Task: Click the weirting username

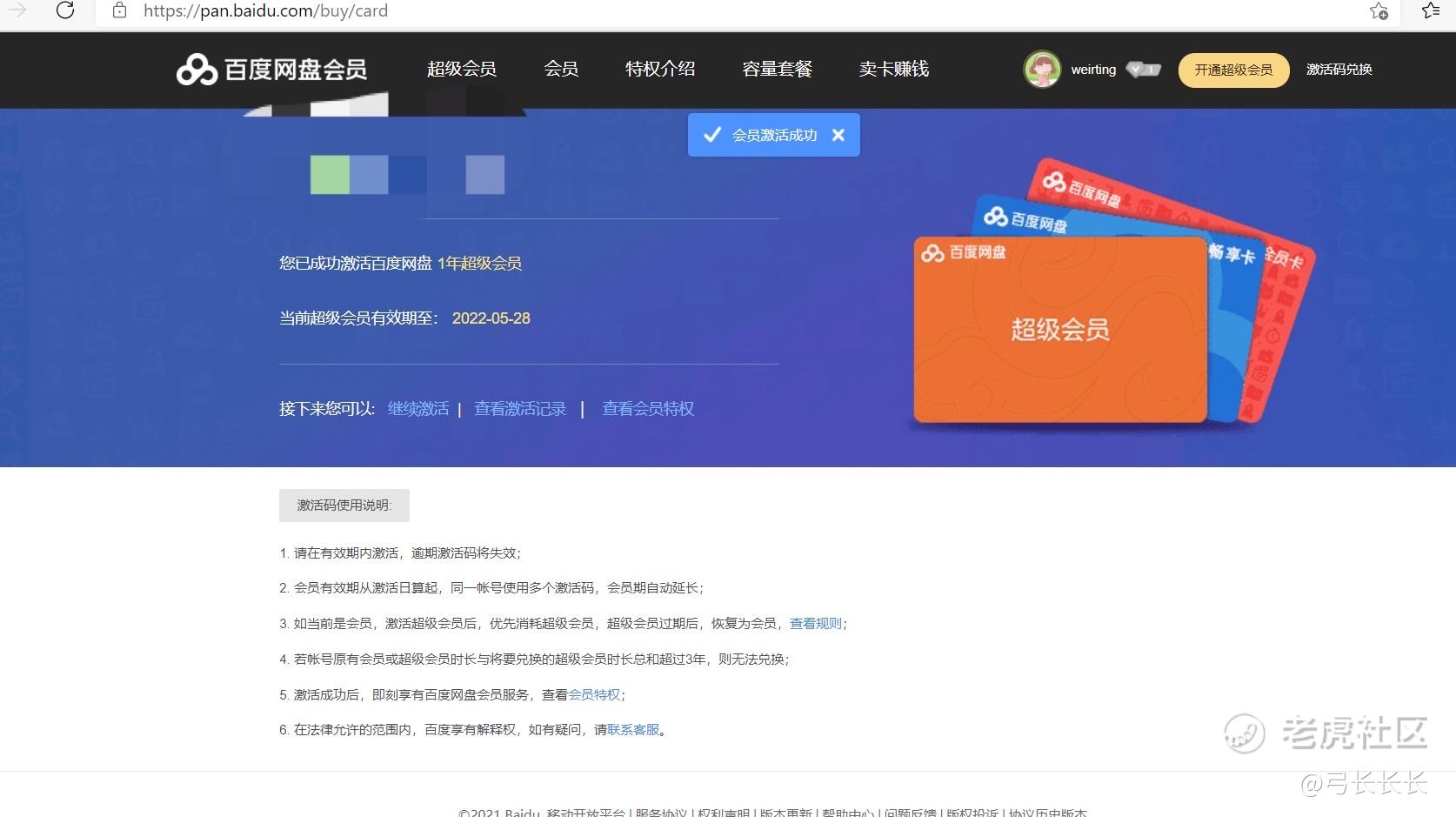Action: [x=1093, y=70]
